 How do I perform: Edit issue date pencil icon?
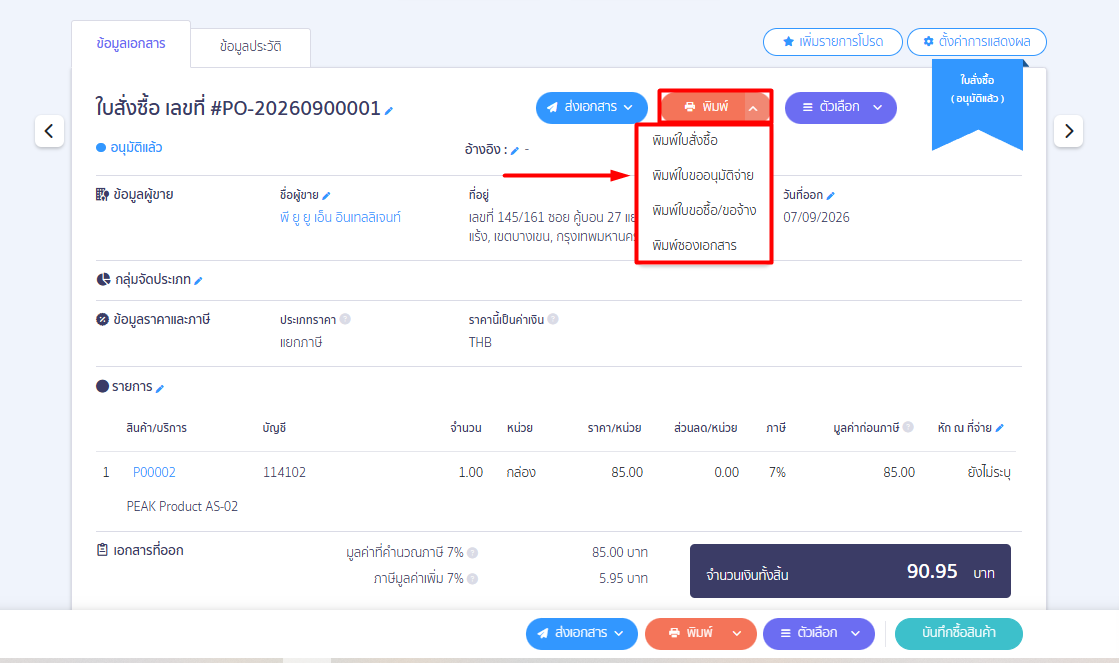(831, 196)
